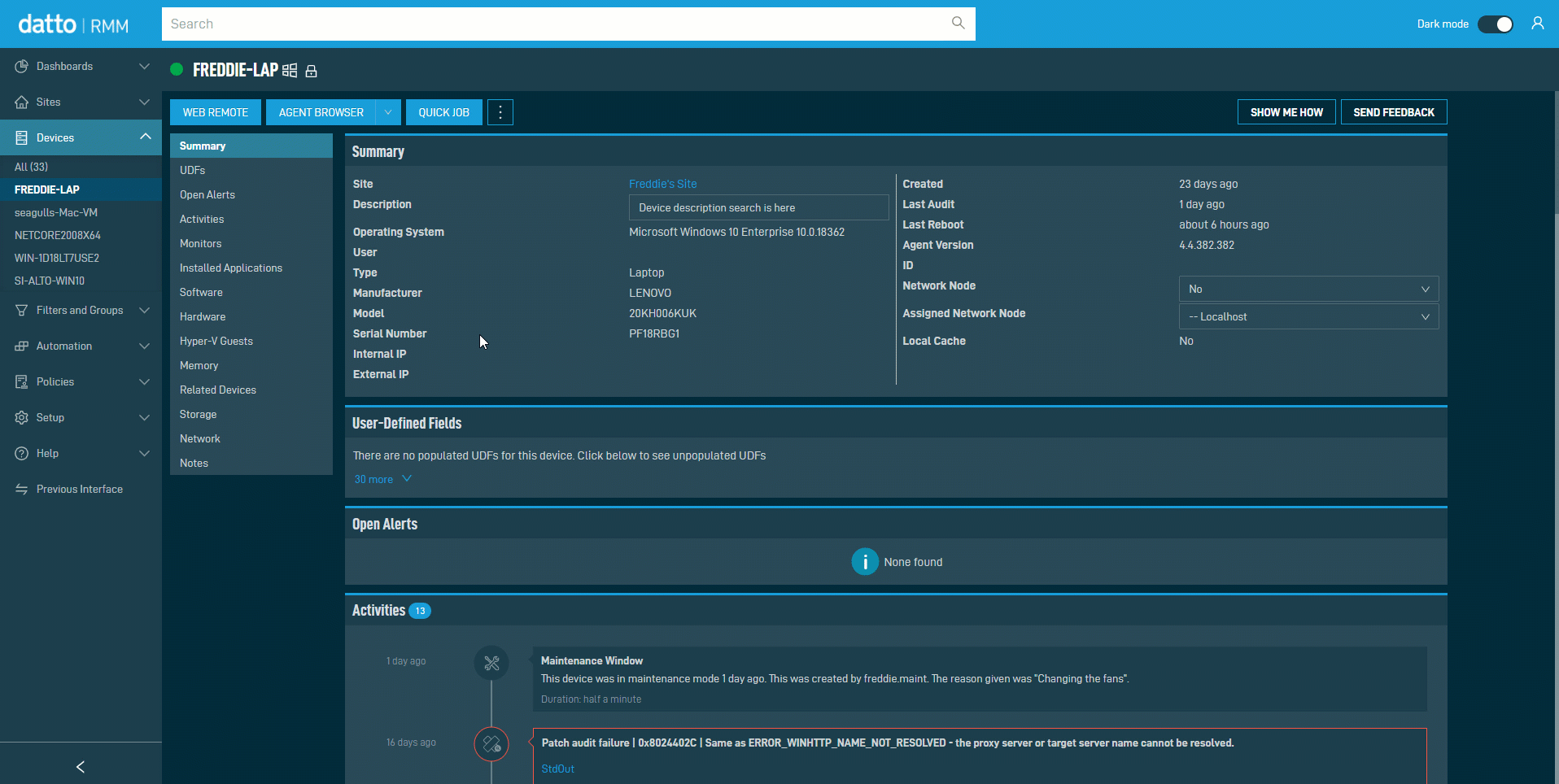Open the user profile icon
Viewport: 1559px width, 784px height.
(1537, 24)
